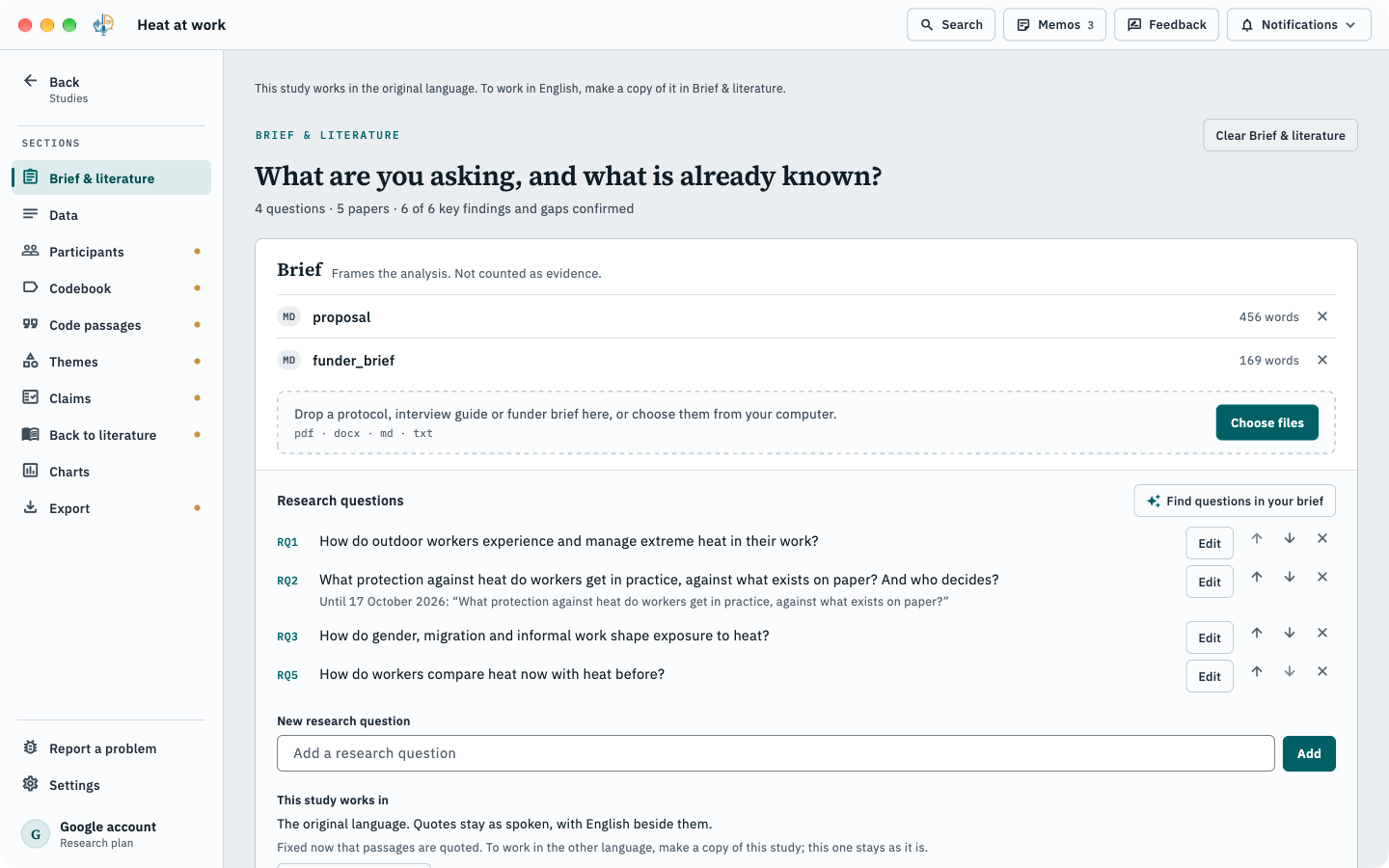Move RQ3 up
Screen dimensions: 1389x868
click(x=1257, y=633)
